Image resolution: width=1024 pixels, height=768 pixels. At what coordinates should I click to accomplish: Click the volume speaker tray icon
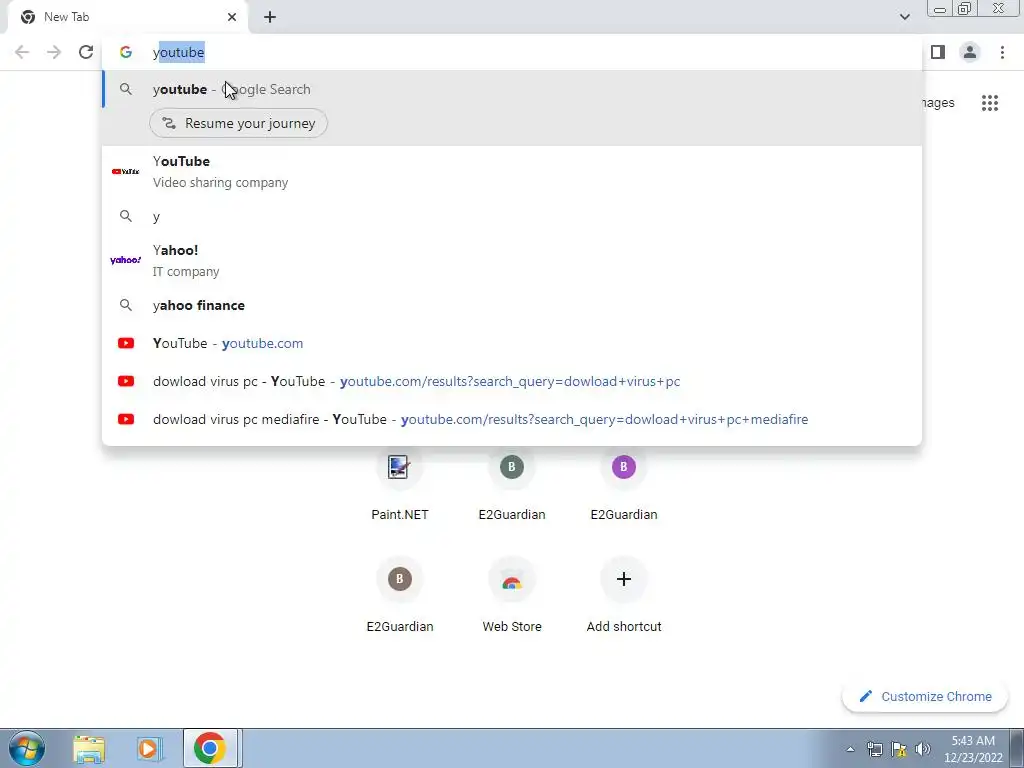[923, 749]
